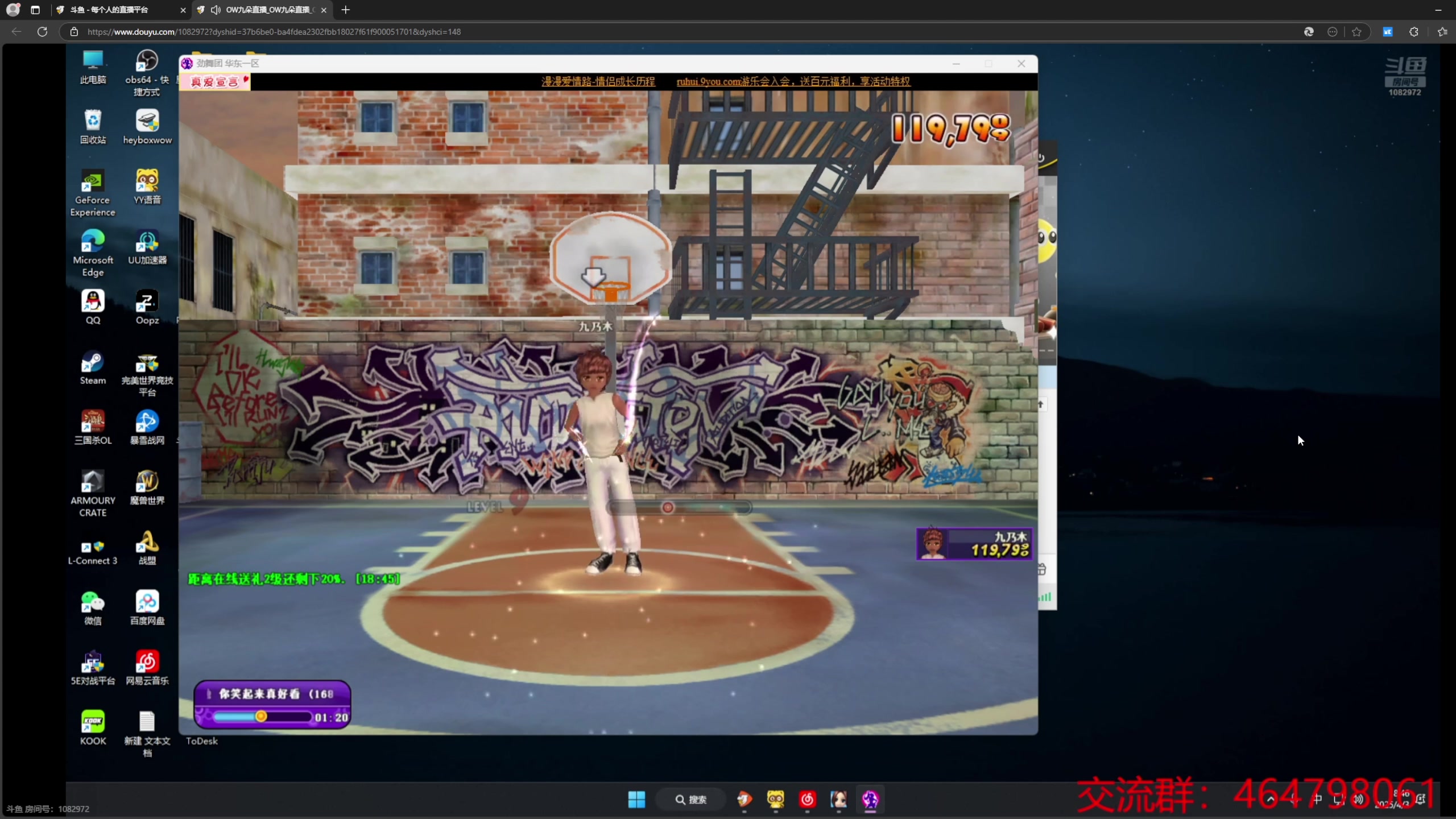Expand the system tray hidden icons chevron
The image size is (1456, 819).
(1271, 800)
